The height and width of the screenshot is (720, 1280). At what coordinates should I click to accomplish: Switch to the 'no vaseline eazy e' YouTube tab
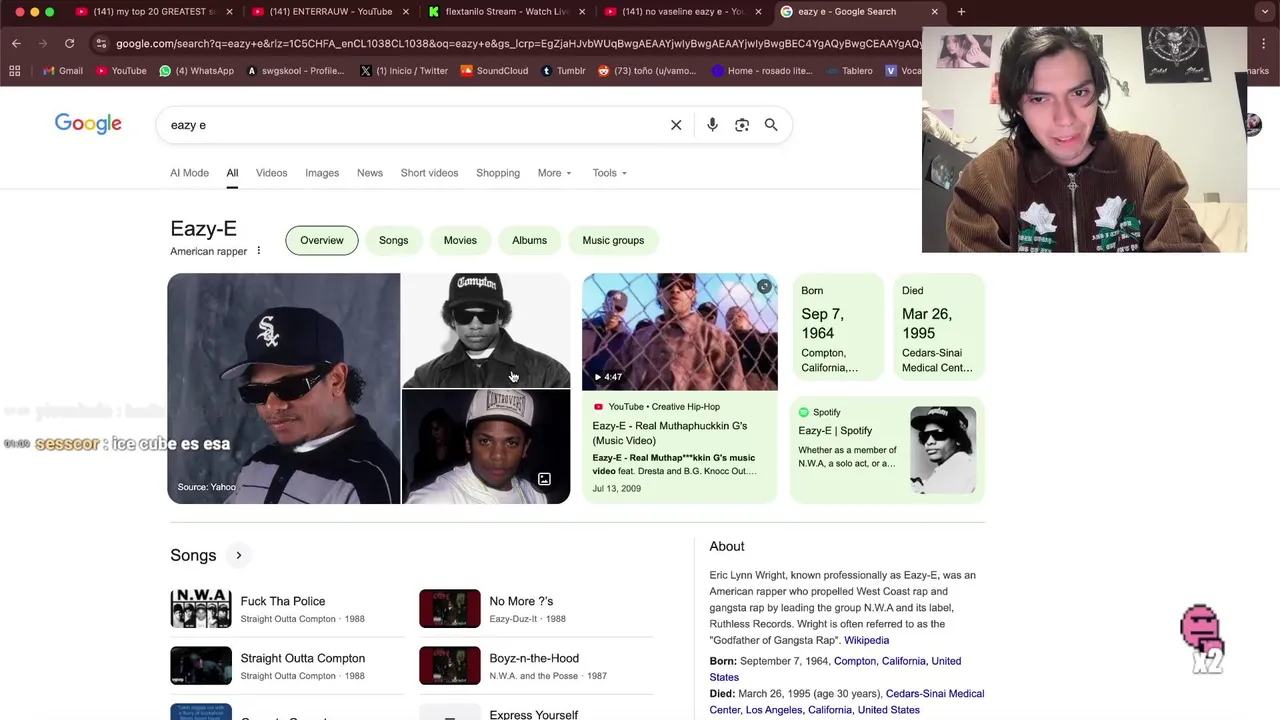pos(682,12)
